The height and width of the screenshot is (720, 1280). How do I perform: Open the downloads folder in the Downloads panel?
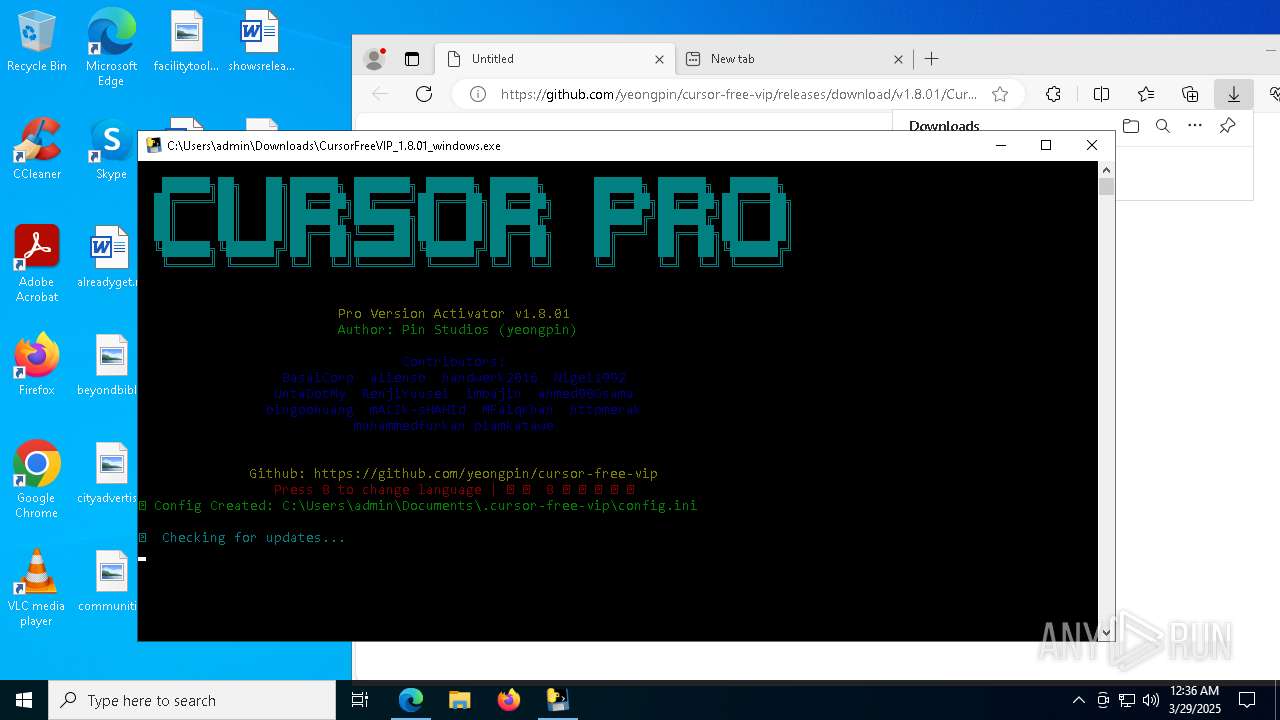click(x=1131, y=126)
